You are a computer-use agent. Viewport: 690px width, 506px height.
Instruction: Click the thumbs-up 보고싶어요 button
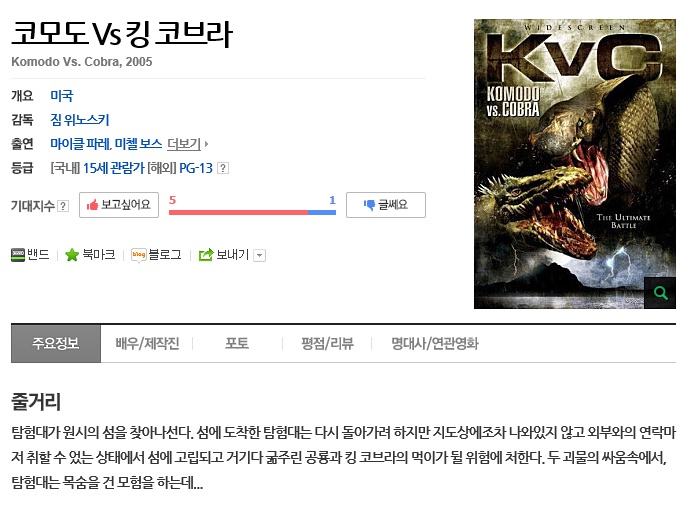119,205
